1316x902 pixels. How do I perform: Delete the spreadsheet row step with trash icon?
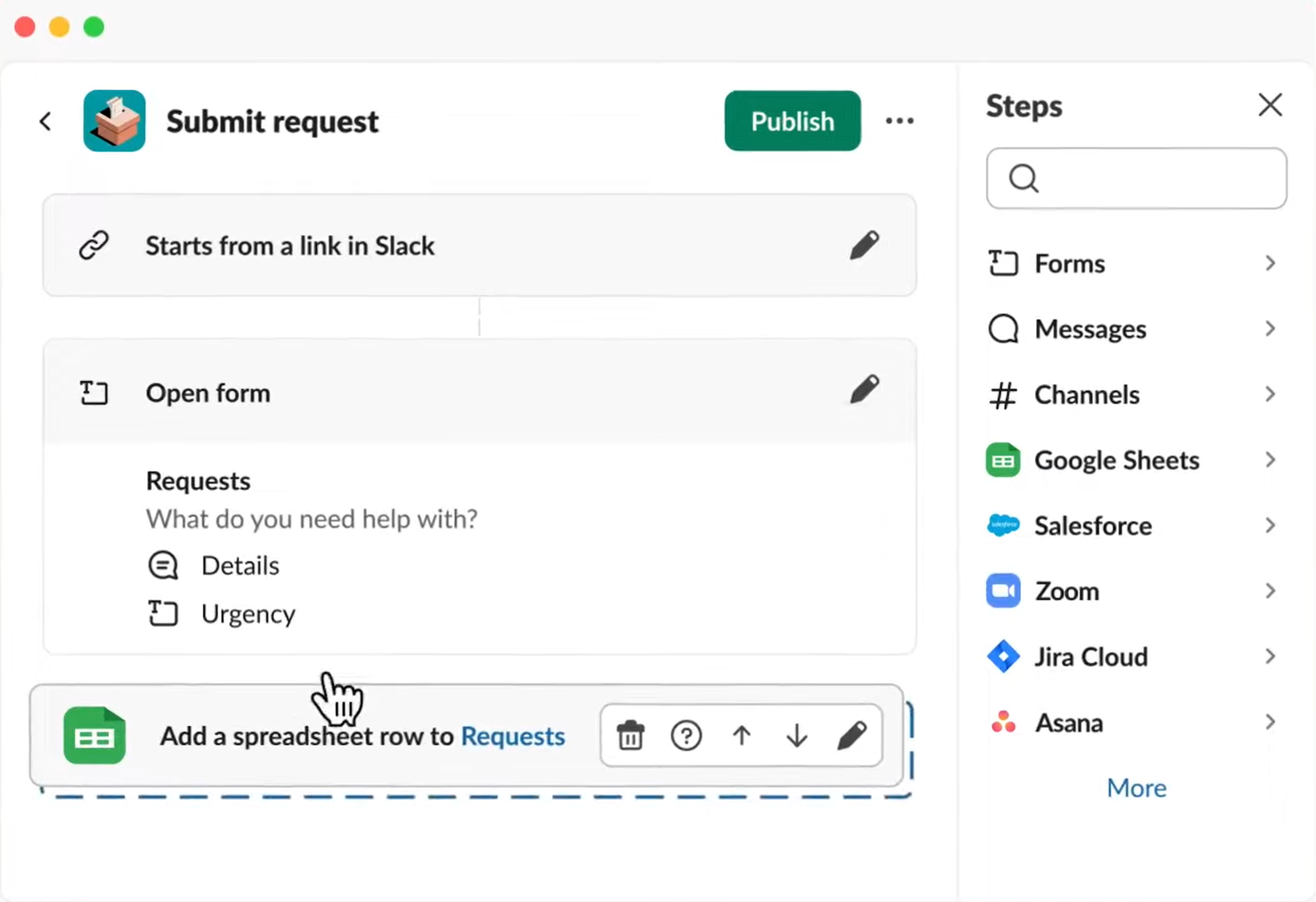click(x=631, y=735)
